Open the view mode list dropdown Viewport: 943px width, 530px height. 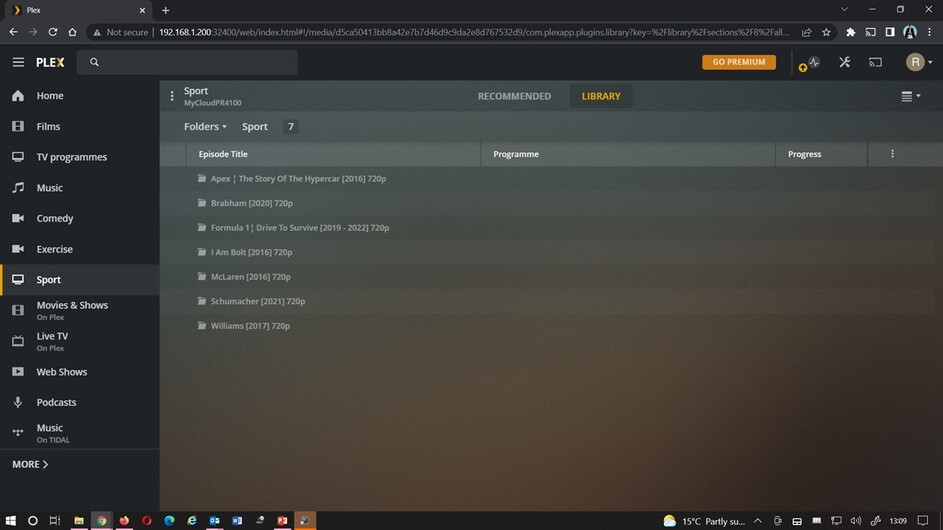click(x=911, y=96)
